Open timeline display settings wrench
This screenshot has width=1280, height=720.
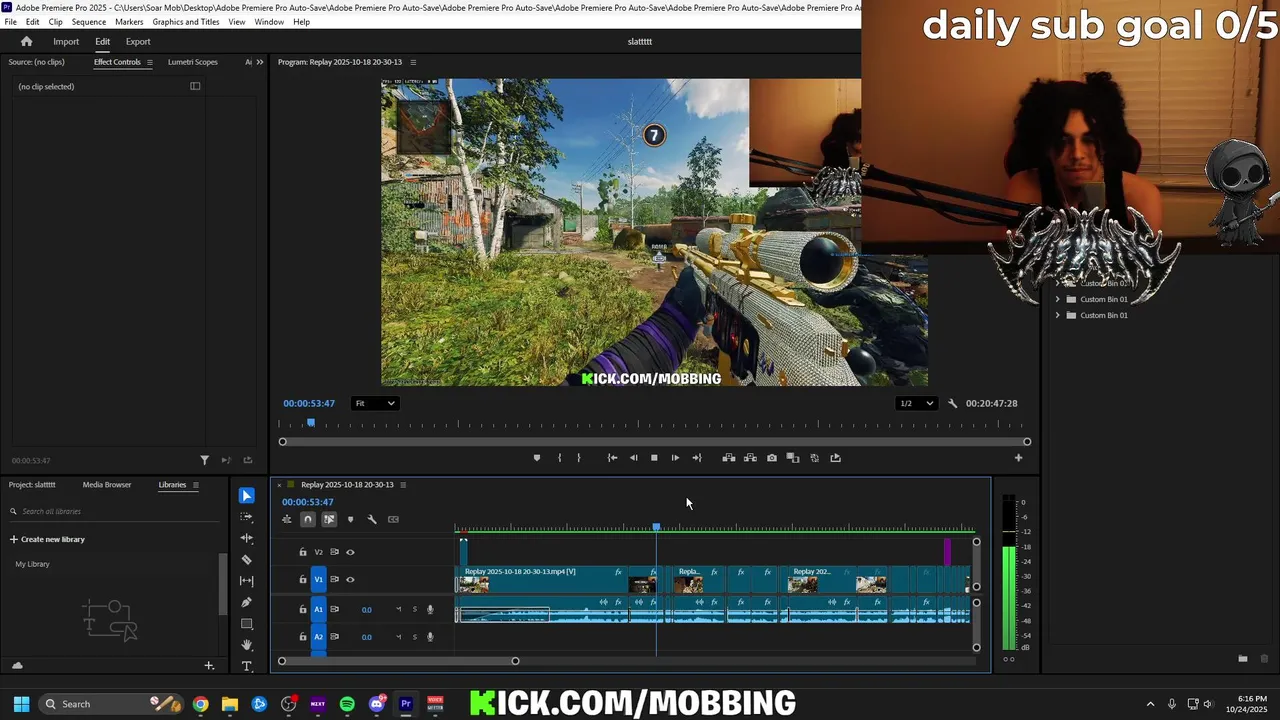point(372,519)
